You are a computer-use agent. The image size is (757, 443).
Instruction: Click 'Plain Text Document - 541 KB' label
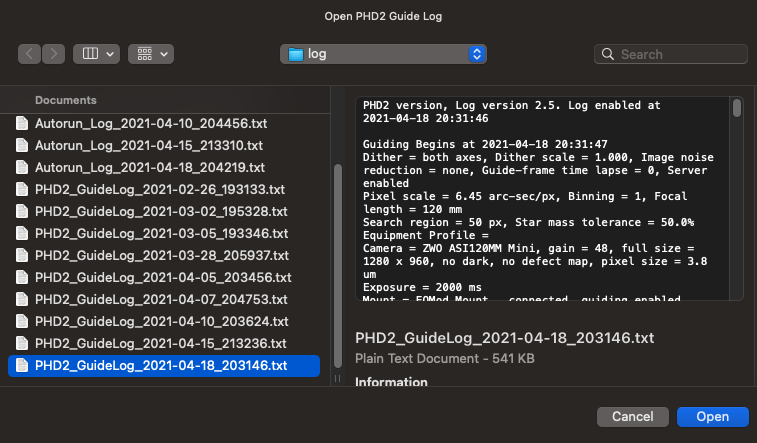click(x=445, y=359)
